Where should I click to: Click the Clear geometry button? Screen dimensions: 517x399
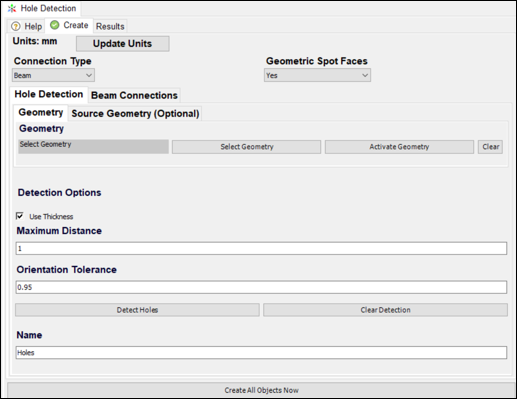pos(490,147)
